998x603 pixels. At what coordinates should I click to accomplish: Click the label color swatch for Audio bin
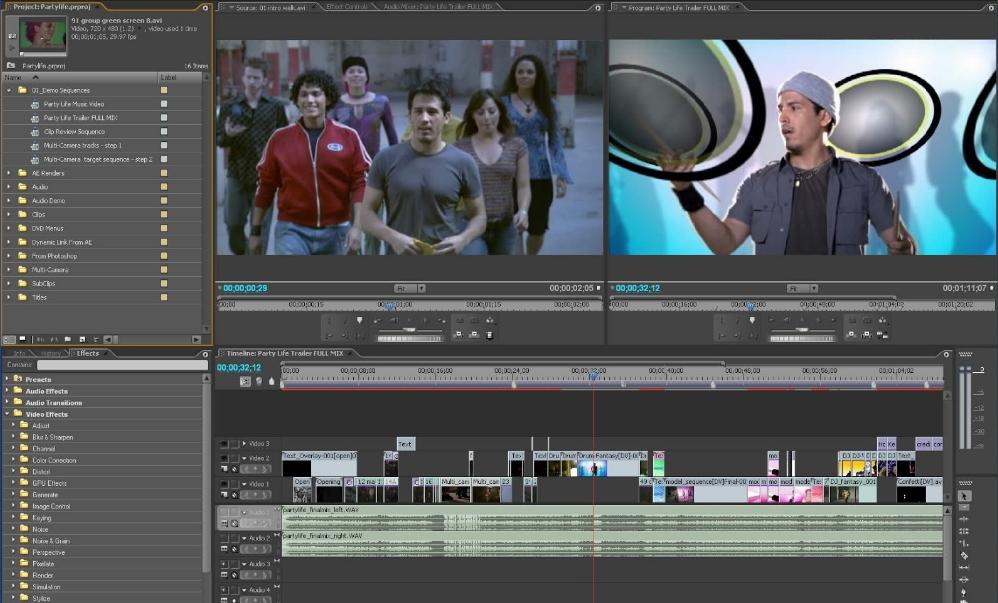(x=164, y=187)
